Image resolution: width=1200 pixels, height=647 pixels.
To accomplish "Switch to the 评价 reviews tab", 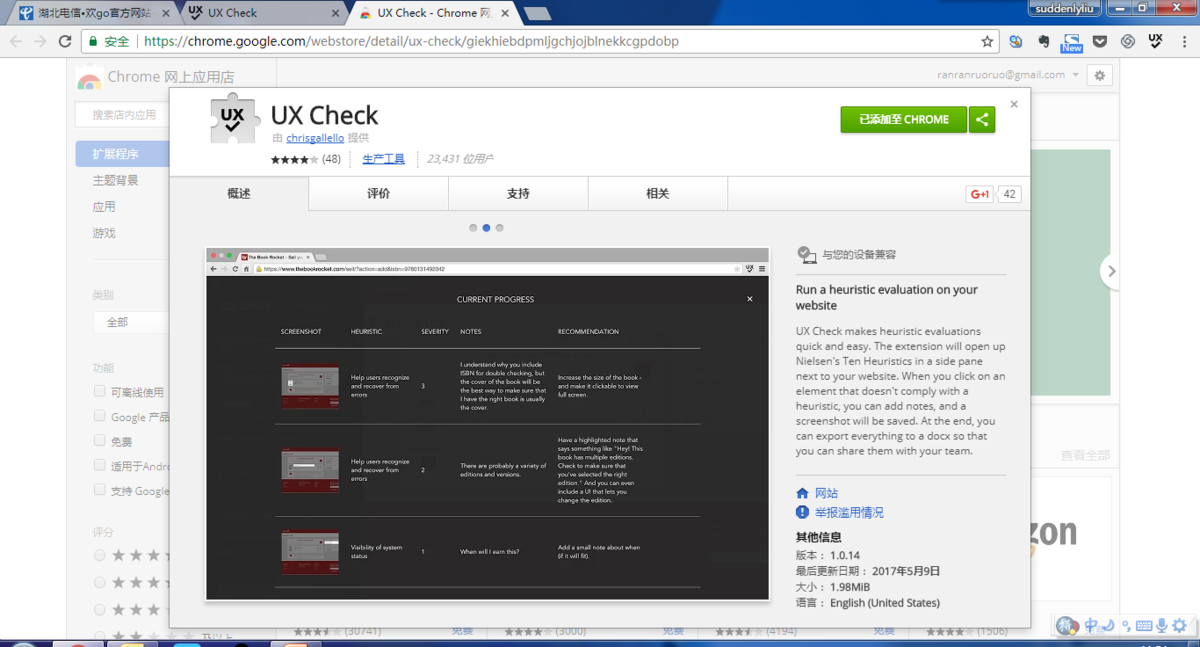I will 378,194.
